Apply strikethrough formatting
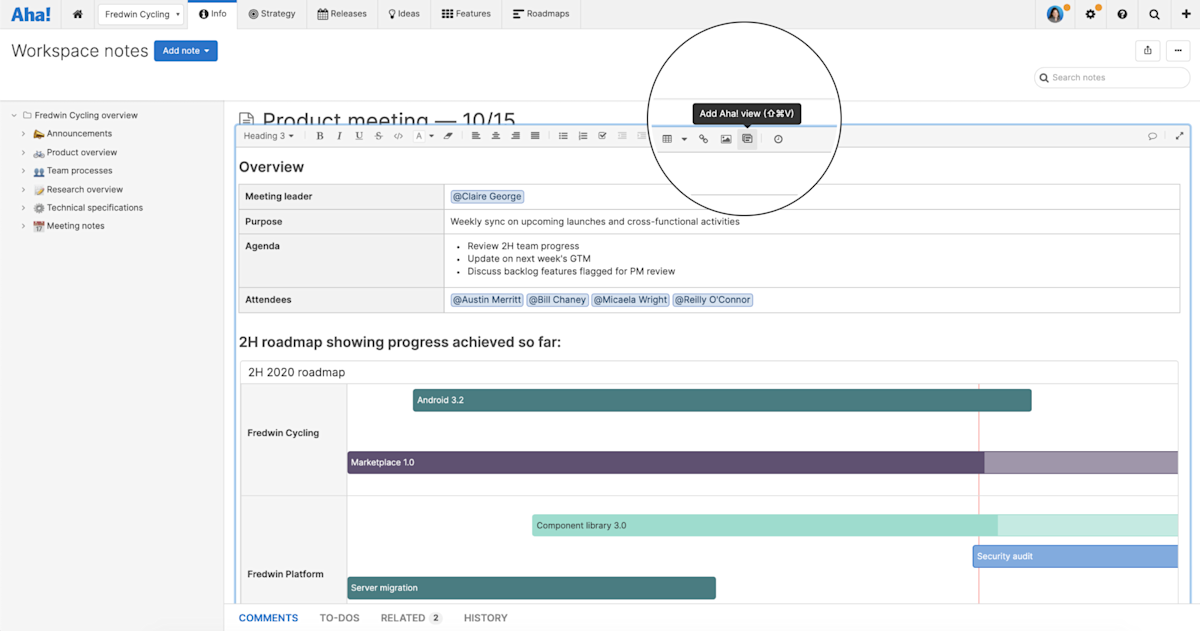The image size is (1200, 631). coord(378,136)
